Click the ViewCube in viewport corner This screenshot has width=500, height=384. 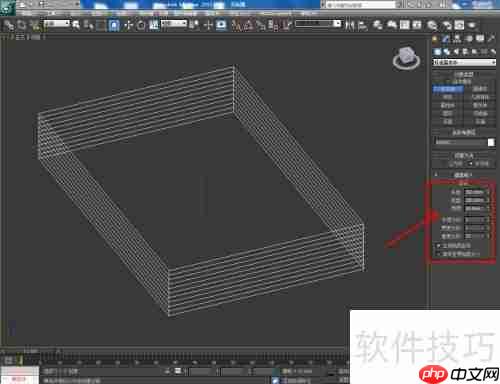tap(406, 58)
